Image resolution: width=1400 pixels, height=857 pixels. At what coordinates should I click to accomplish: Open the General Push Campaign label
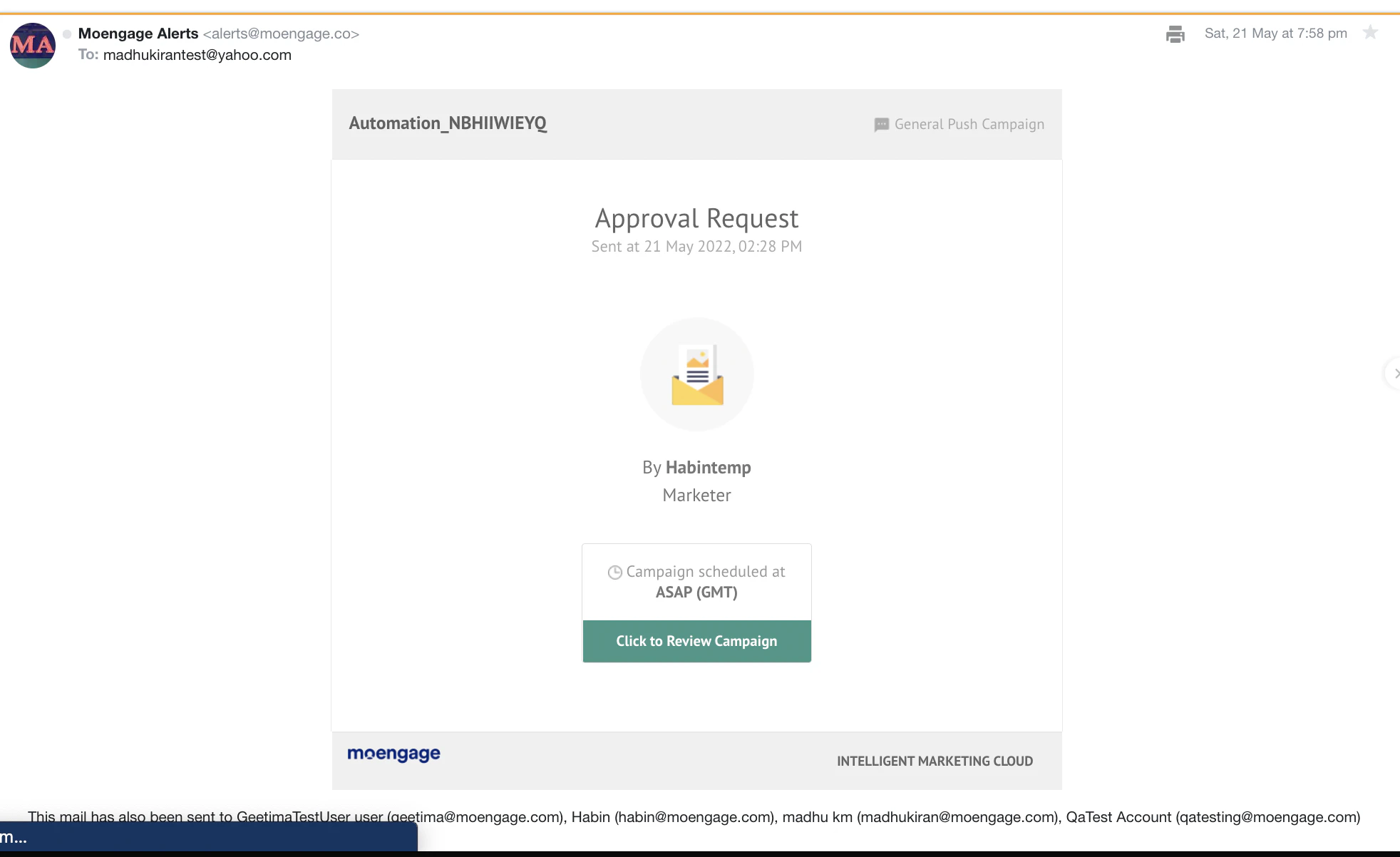[968, 124]
